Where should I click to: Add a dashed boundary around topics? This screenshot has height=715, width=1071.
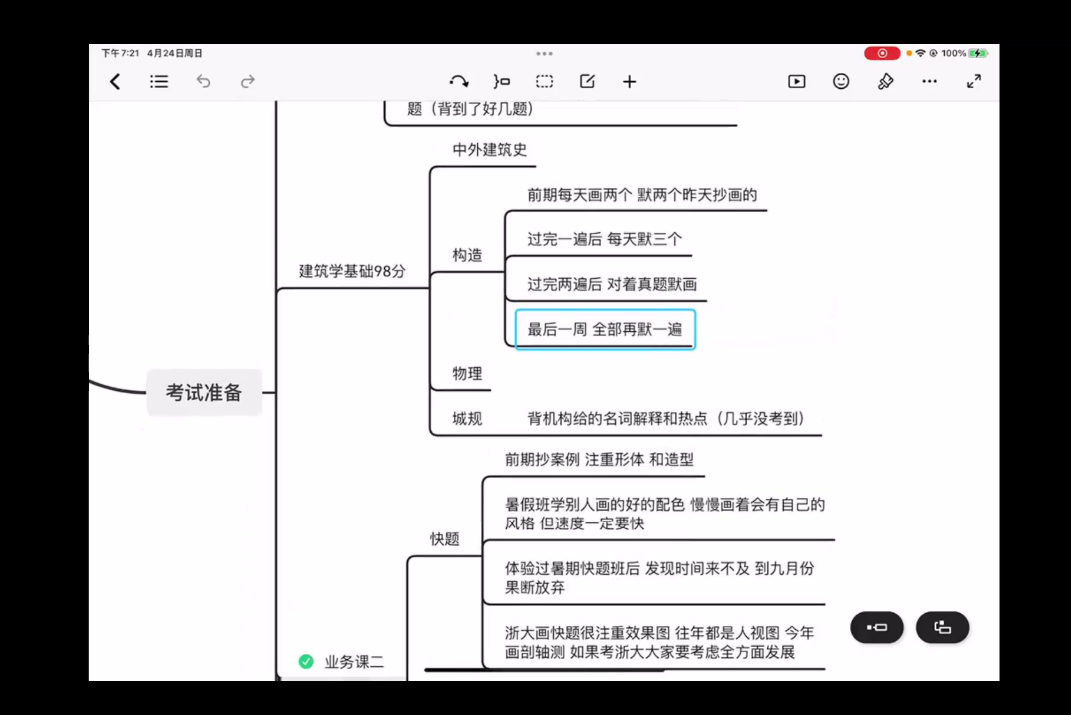tap(544, 82)
